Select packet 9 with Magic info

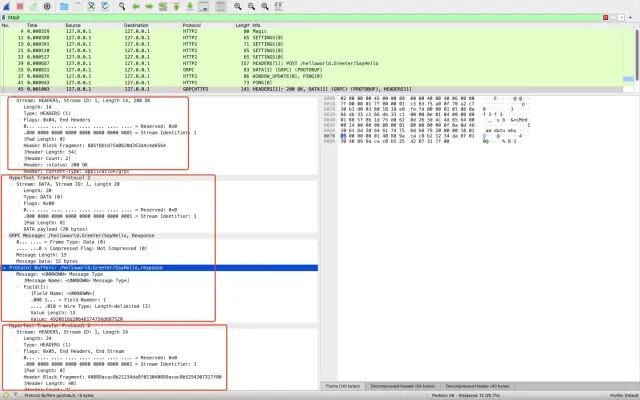click(x=312, y=31)
